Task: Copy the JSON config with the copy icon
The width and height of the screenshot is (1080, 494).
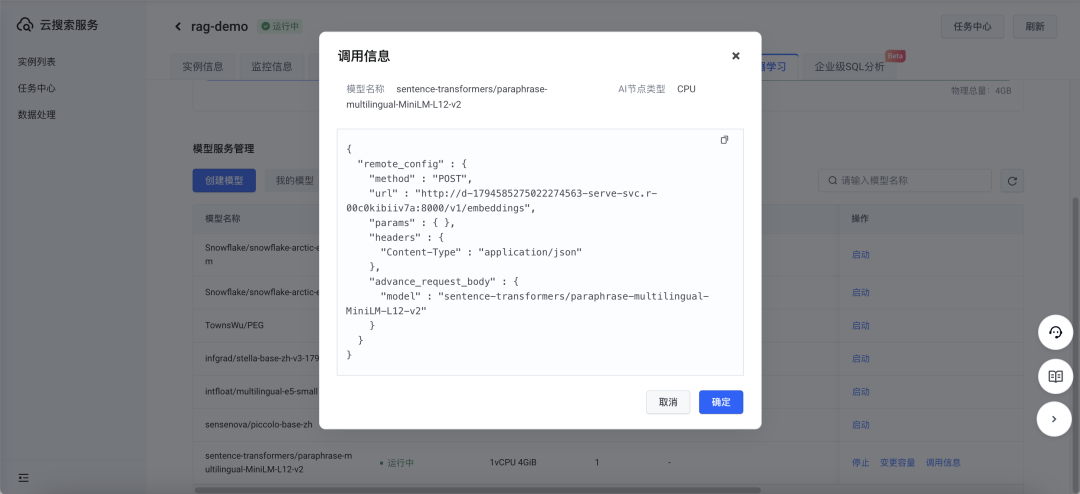Action: (724, 140)
